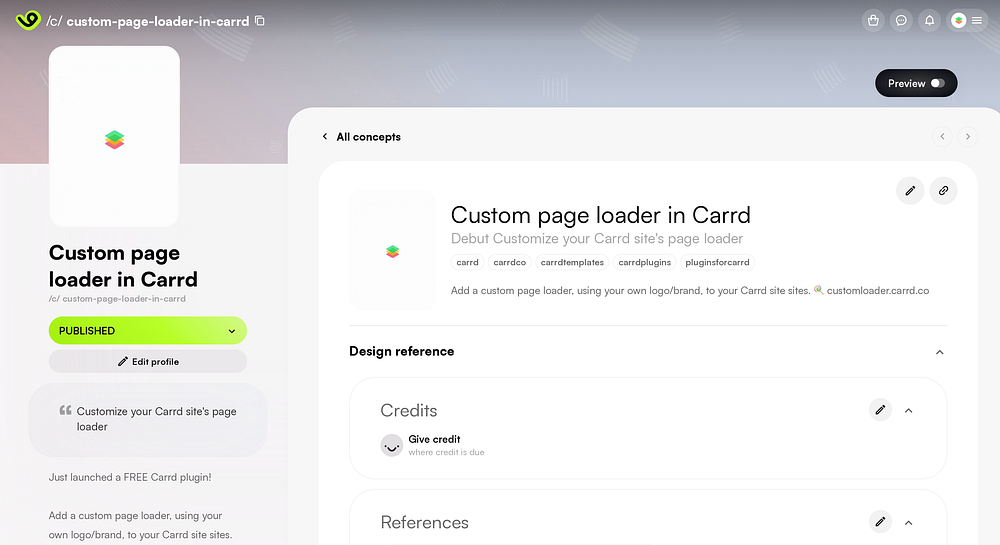
Task: Open the small concept thumbnail in card
Action: pyautogui.click(x=392, y=251)
